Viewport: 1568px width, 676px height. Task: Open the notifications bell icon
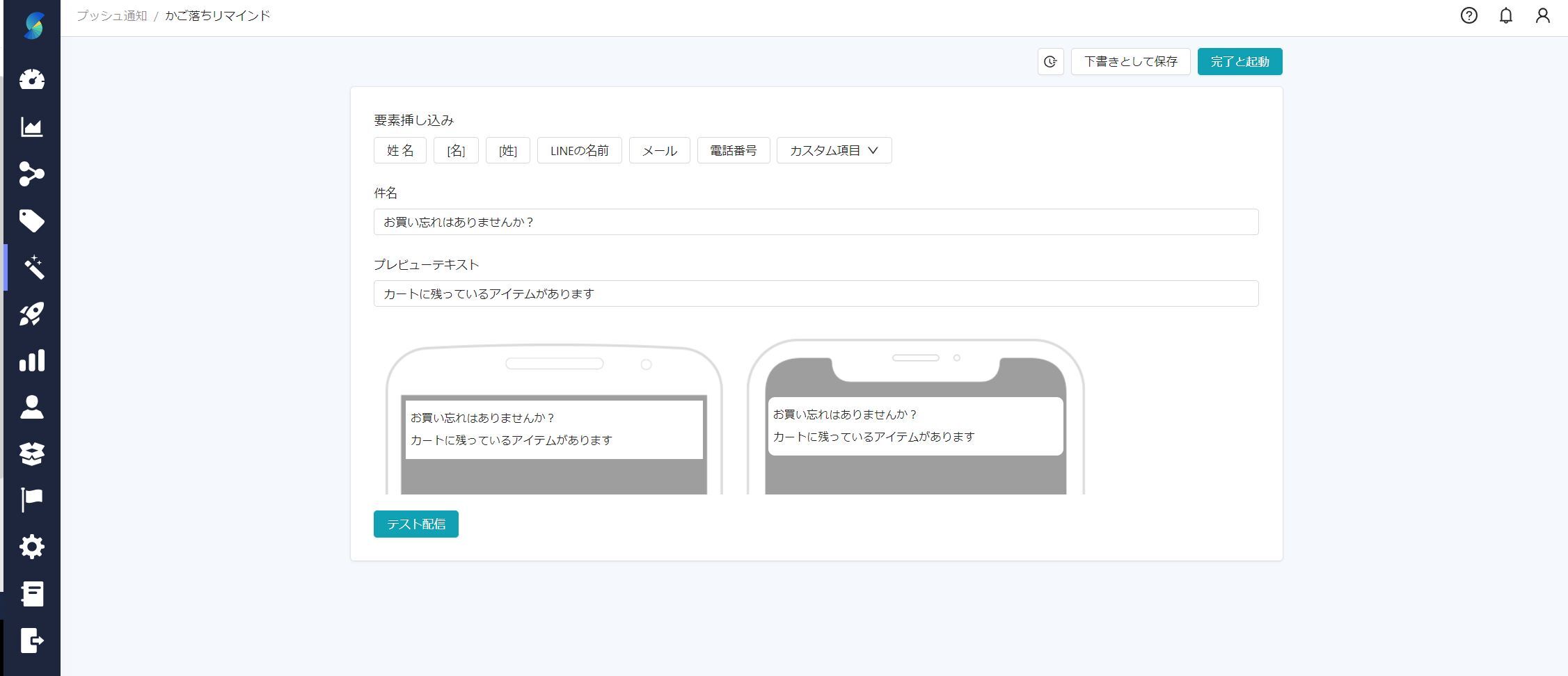[x=1505, y=16]
